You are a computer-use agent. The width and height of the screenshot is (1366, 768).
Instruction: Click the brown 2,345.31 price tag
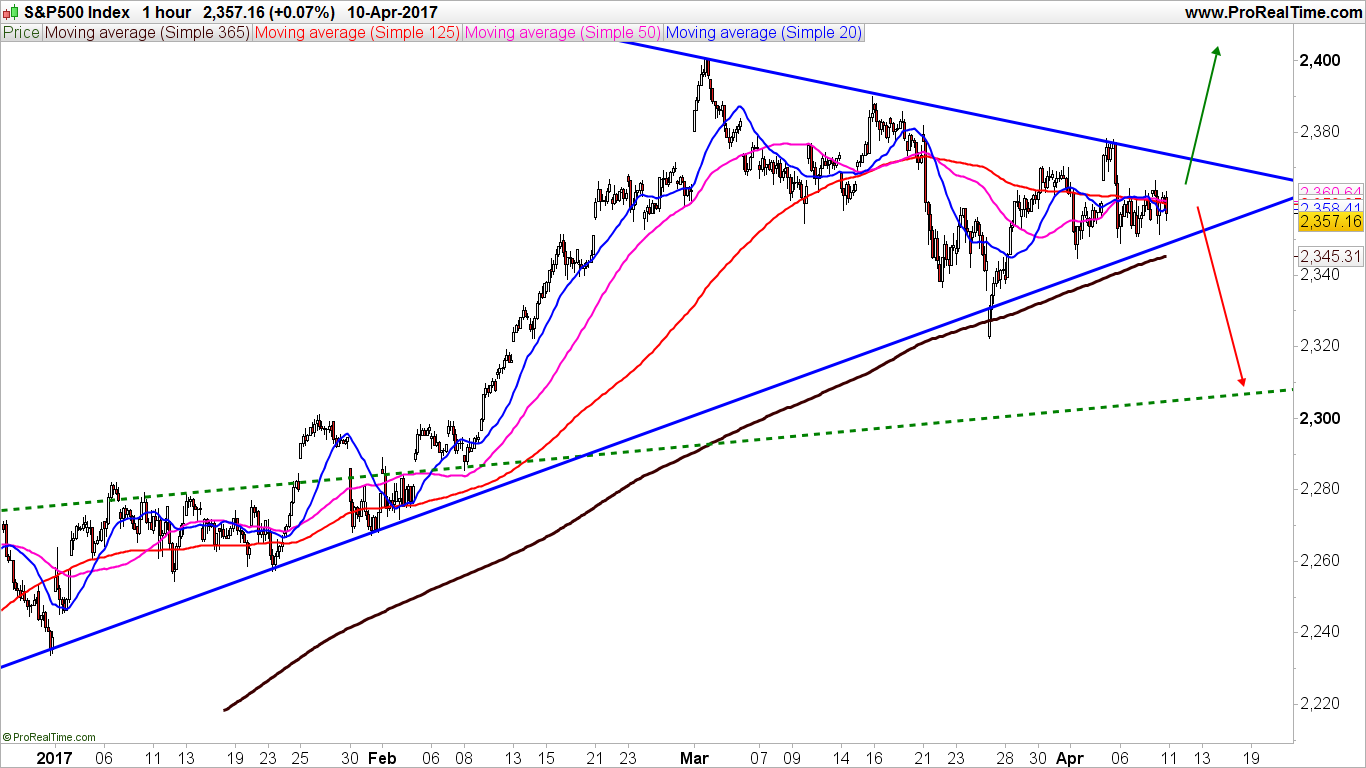point(1330,257)
